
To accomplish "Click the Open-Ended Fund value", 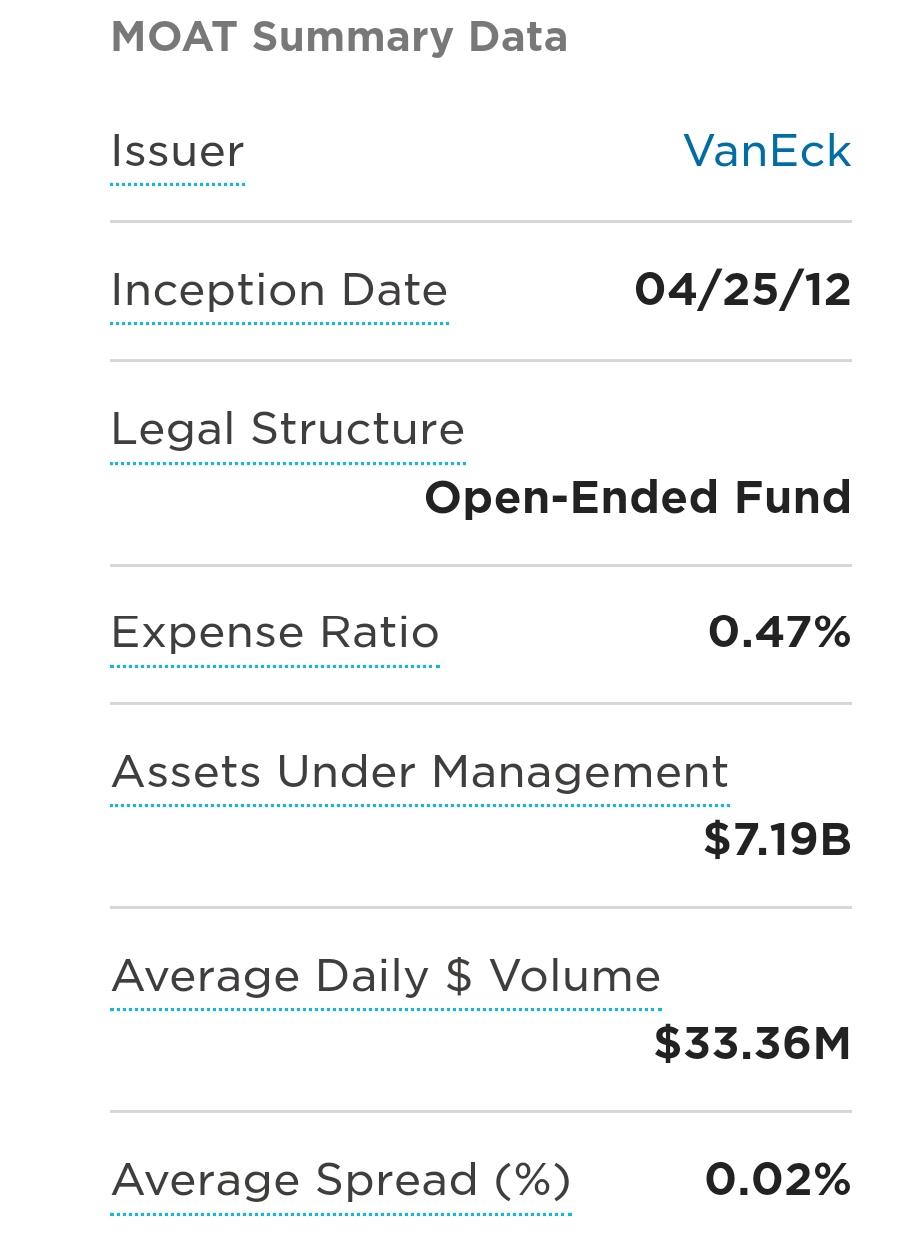I will 638,498.
